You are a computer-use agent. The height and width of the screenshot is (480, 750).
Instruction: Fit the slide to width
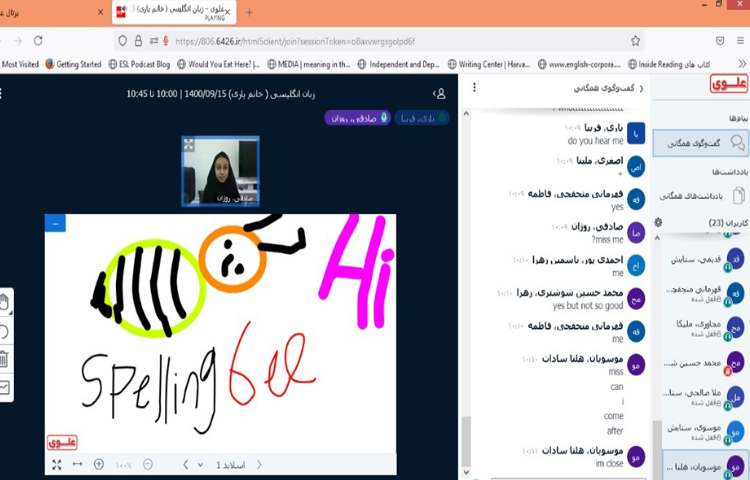point(77,464)
